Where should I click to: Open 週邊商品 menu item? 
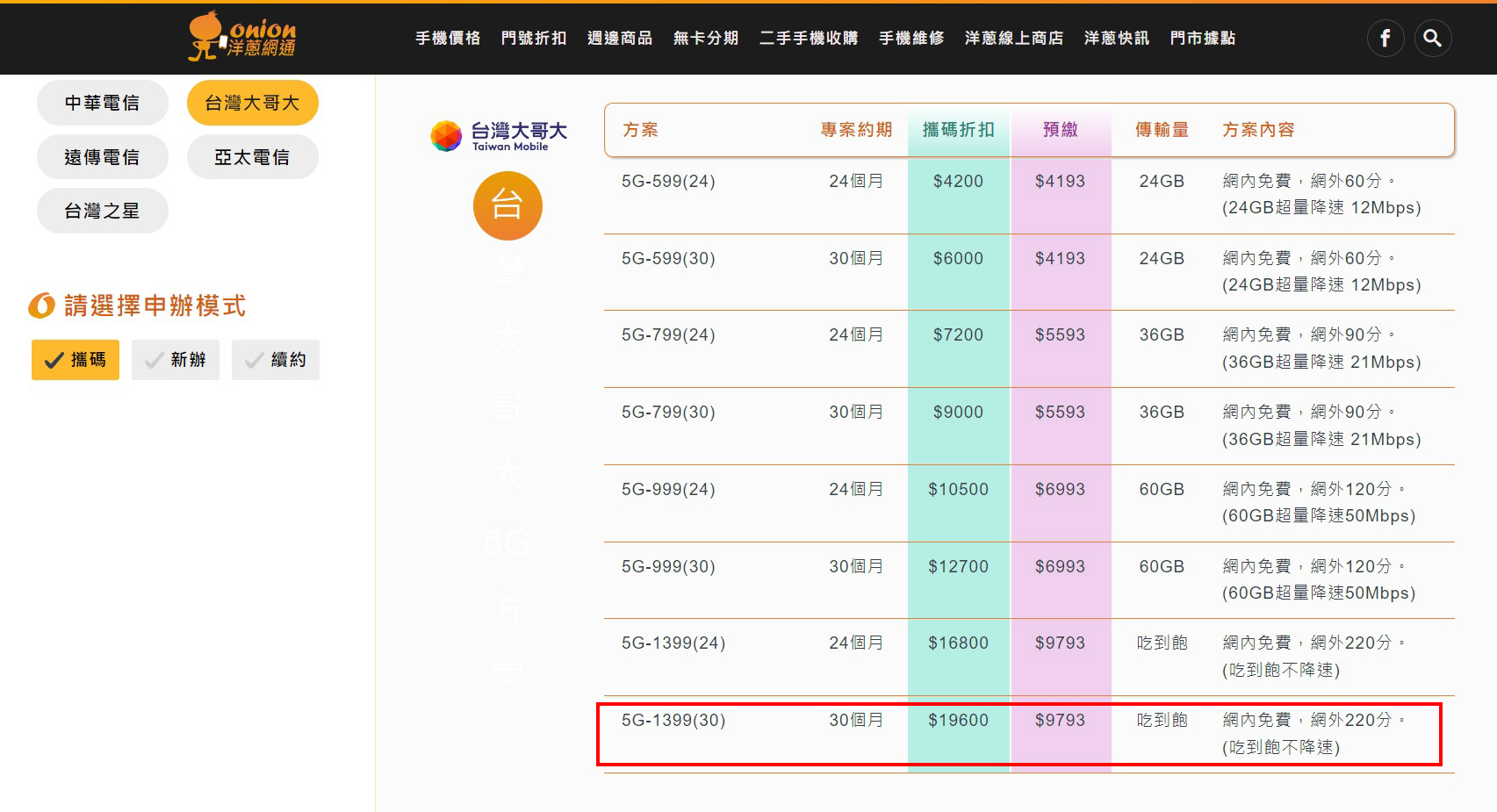620,39
